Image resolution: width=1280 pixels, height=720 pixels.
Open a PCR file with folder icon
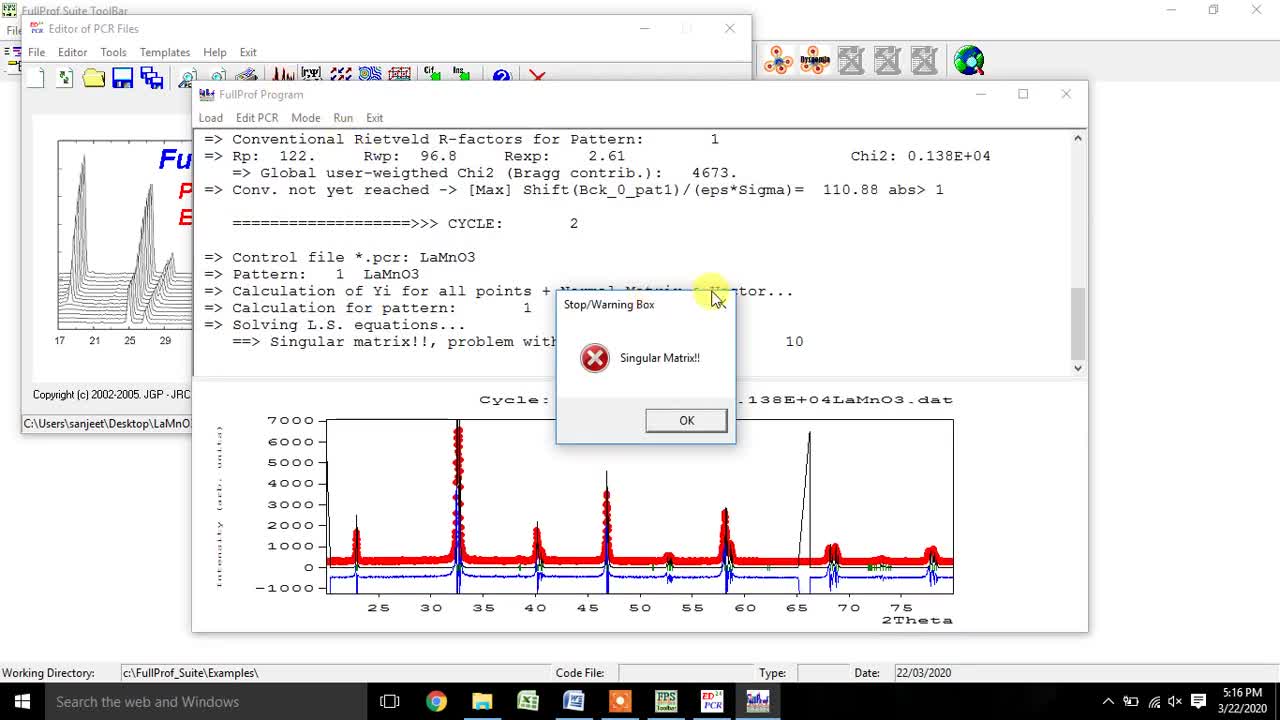[x=94, y=78]
